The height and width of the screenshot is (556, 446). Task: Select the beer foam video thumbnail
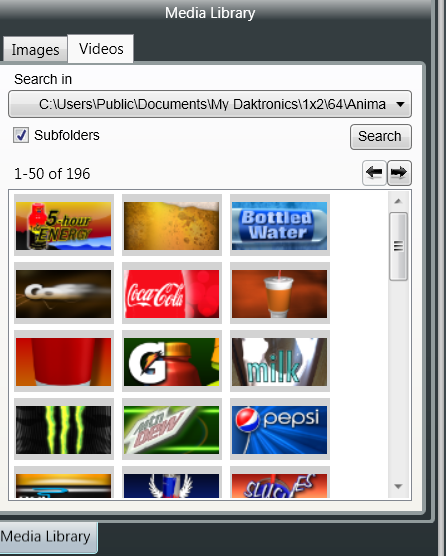(x=172, y=226)
